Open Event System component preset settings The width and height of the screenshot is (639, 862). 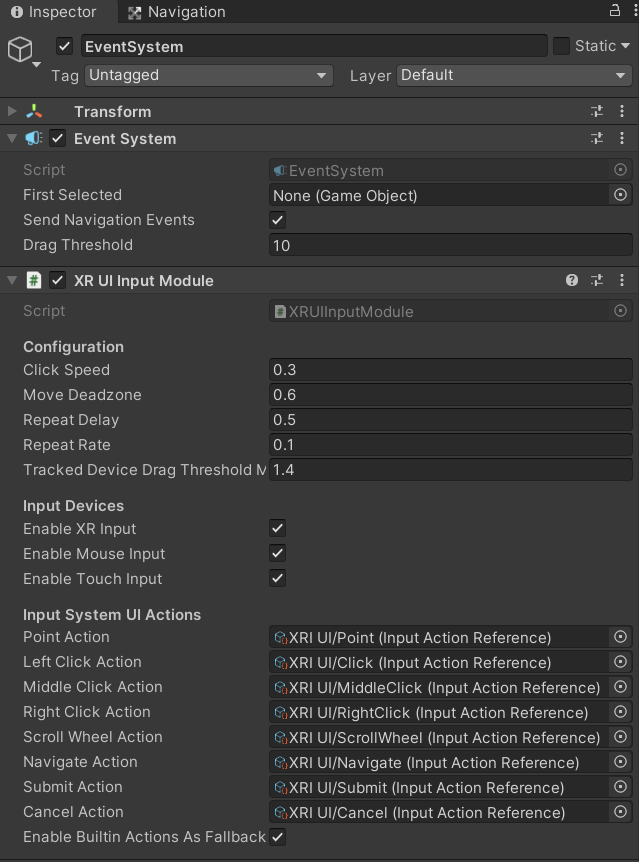click(x=597, y=139)
